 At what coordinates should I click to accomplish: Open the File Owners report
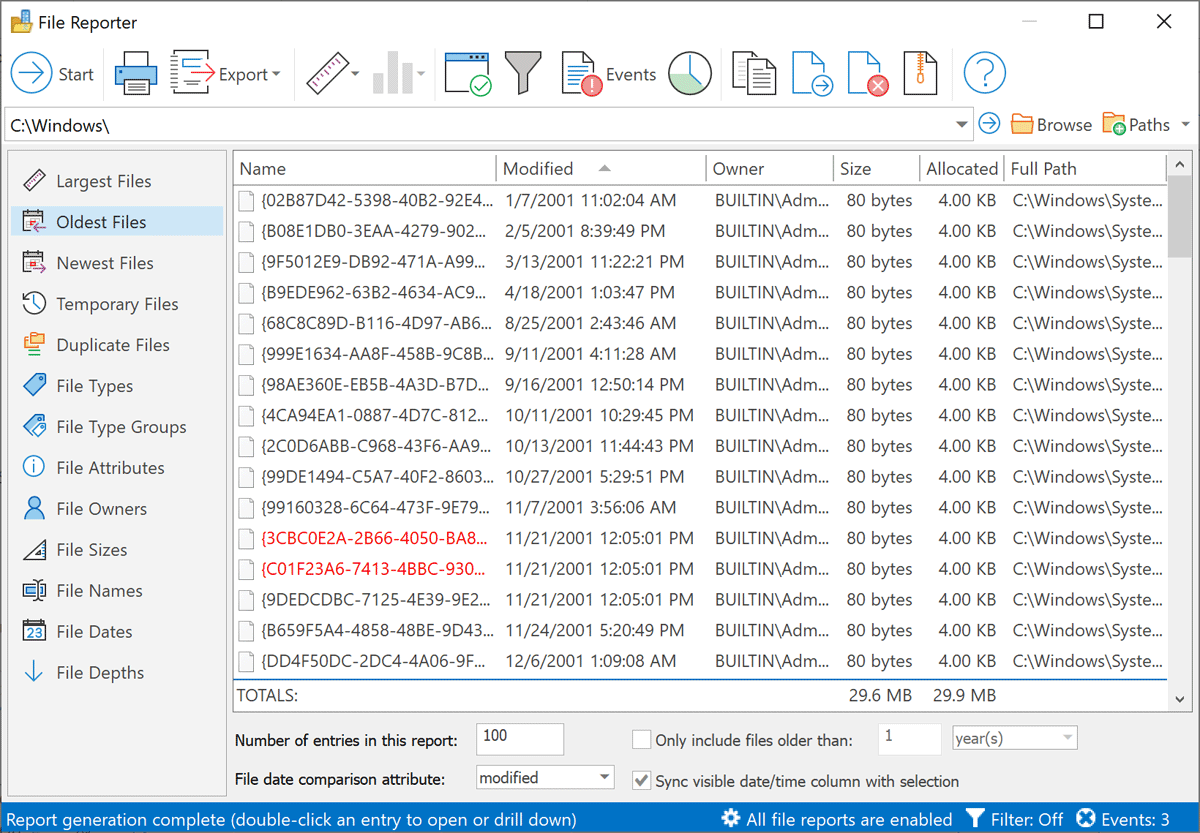[117, 509]
